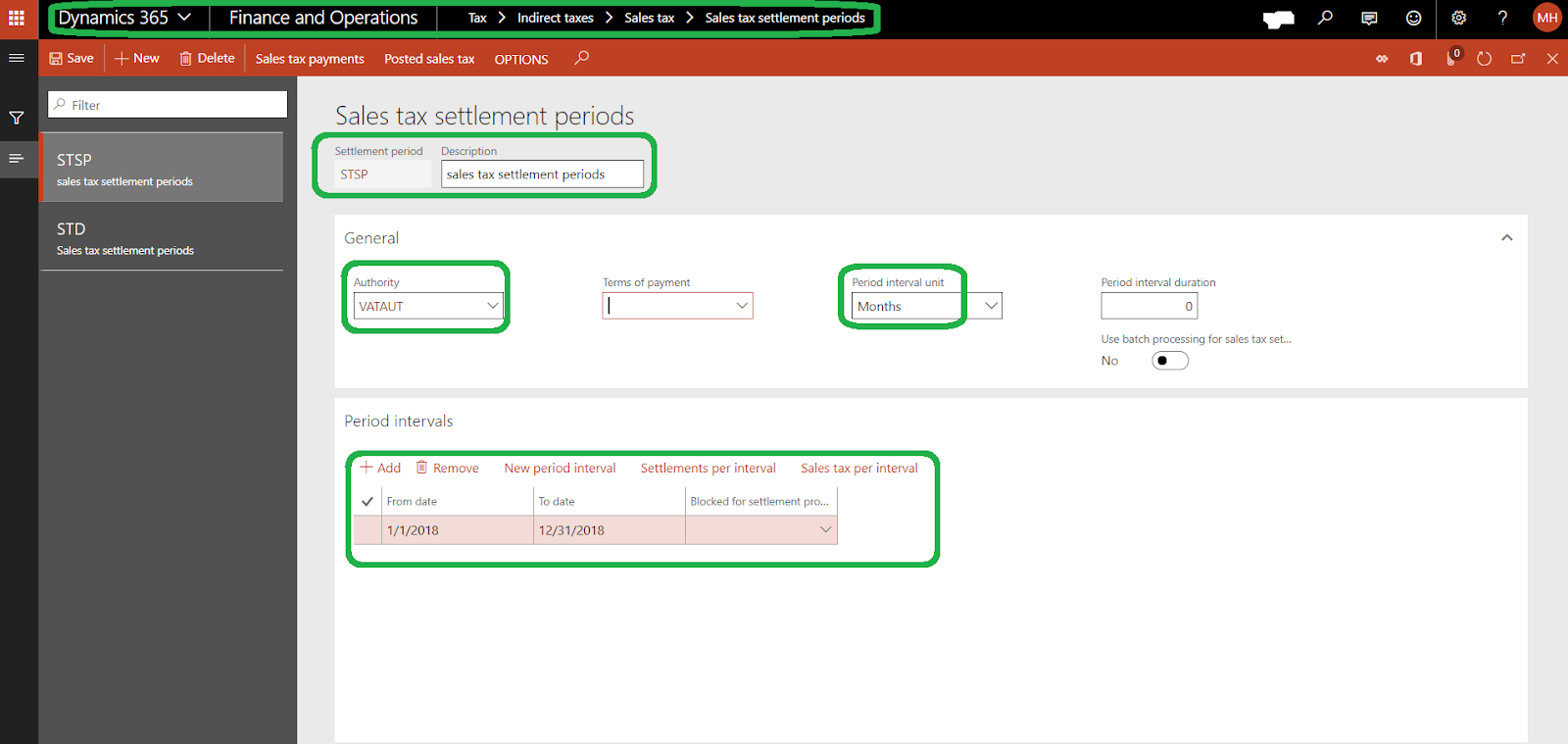Image resolution: width=1568 pixels, height=744 pixels.
Task: Click the Tax breadcrumb
Action: point(477,18)
